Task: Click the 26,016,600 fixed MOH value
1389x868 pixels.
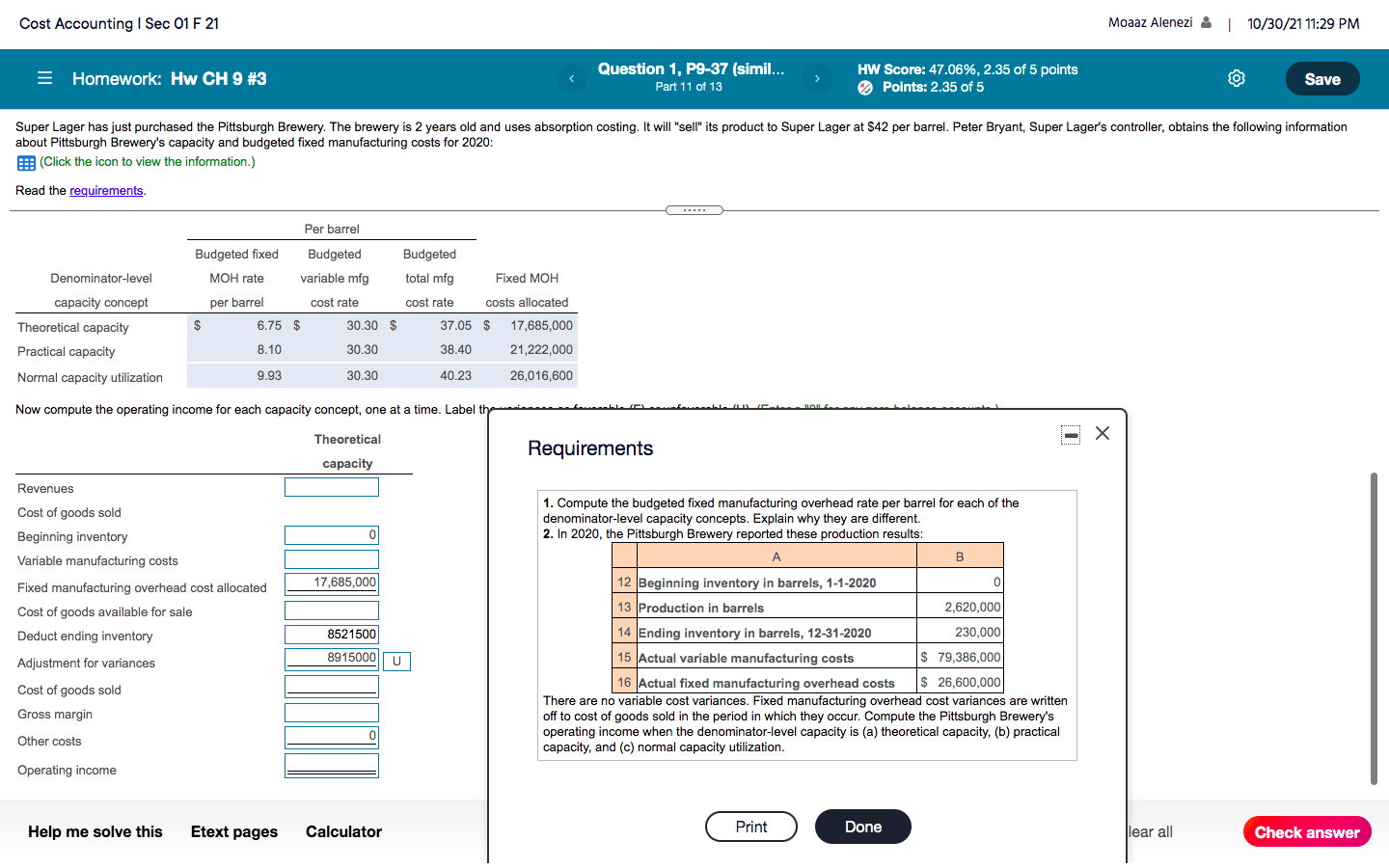Action: [x=541, y=376]
